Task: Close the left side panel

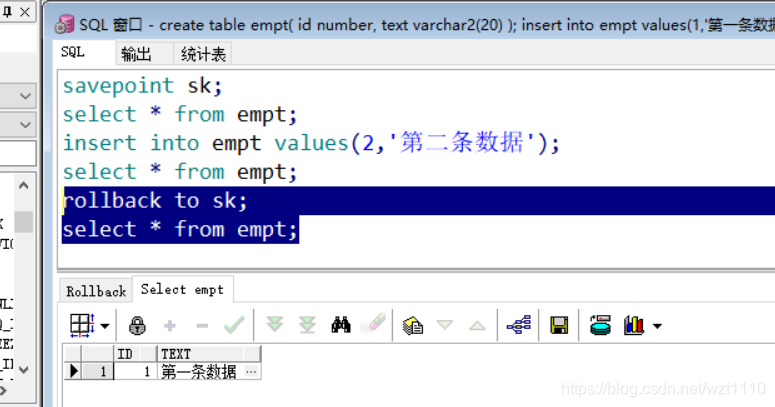Action: coord(24,12)
